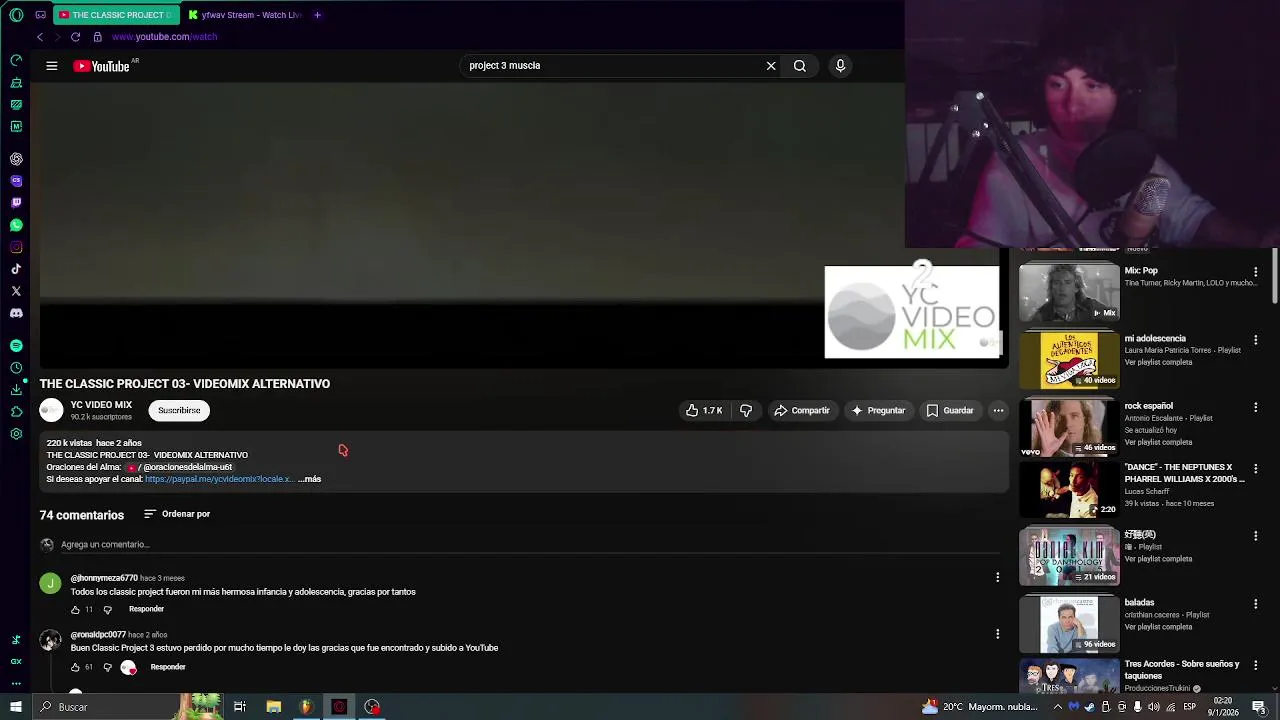This screenshot has height=720, width=1280.
Task: Open GX Control speedometer icon in sidebar
Action: [16, 60]
